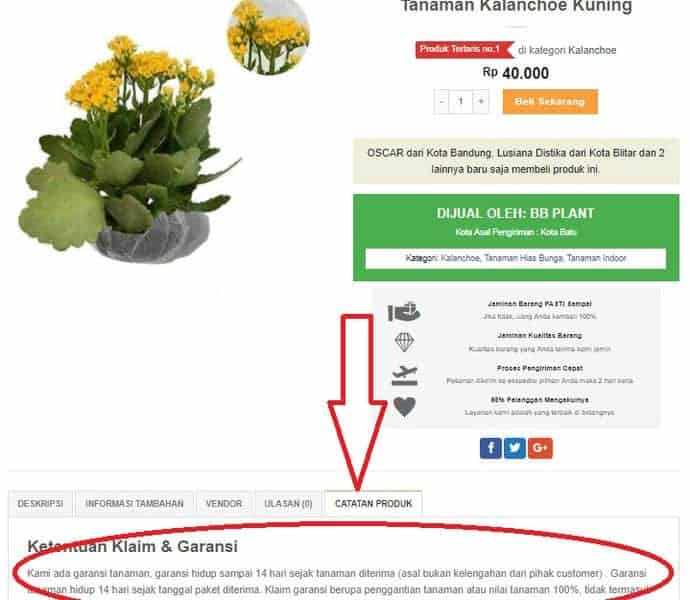Share product on Twitter icon
The height and width of the screenshot is (600, 690).
[514, 448]
